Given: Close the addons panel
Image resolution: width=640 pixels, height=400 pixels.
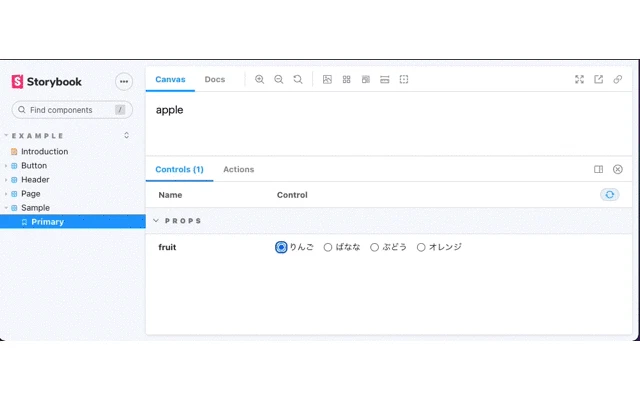Looking at the screenshot, I should pos(618,169).
